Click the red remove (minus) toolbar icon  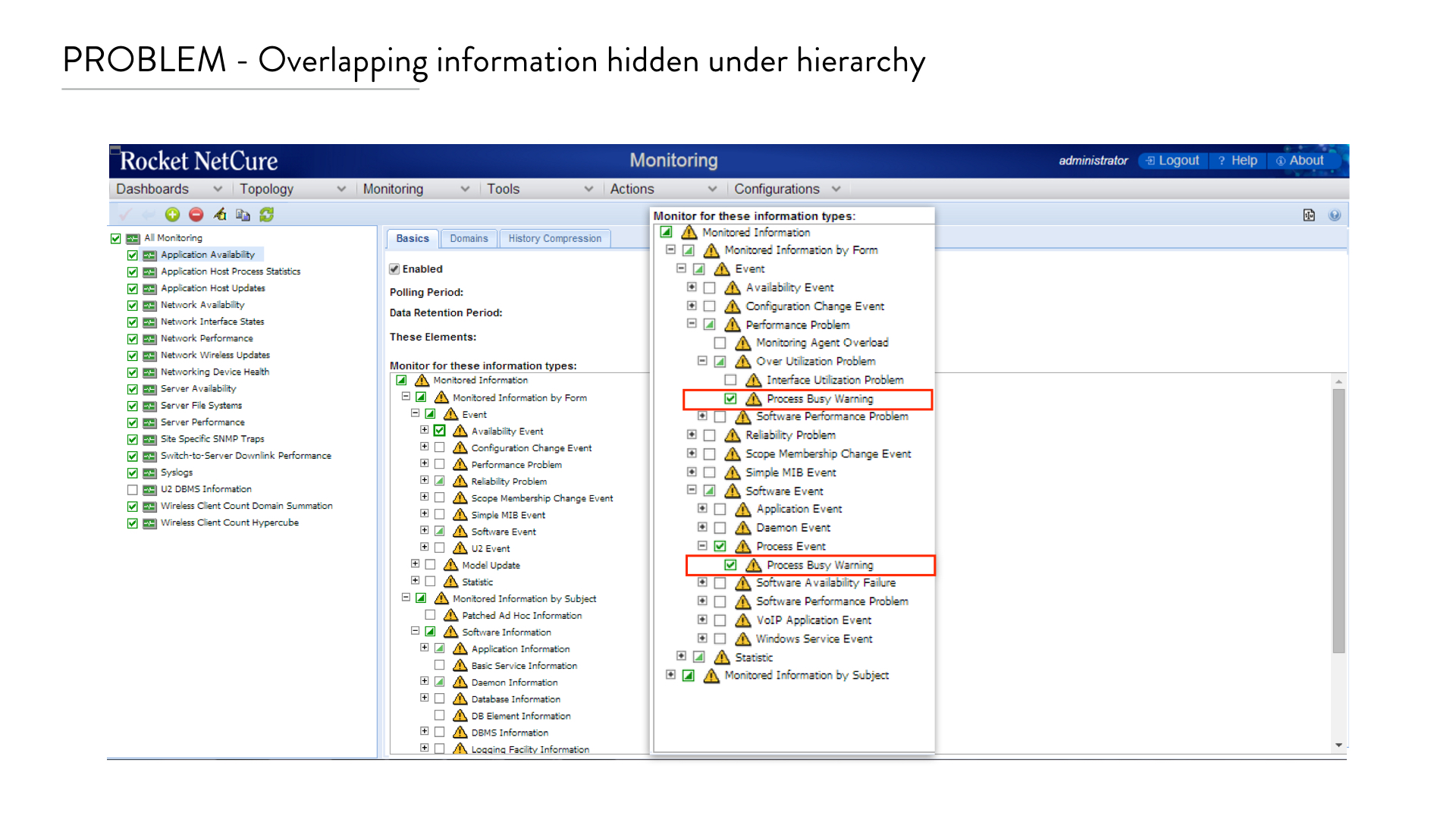pyautogui.click(x=196, y=215)
